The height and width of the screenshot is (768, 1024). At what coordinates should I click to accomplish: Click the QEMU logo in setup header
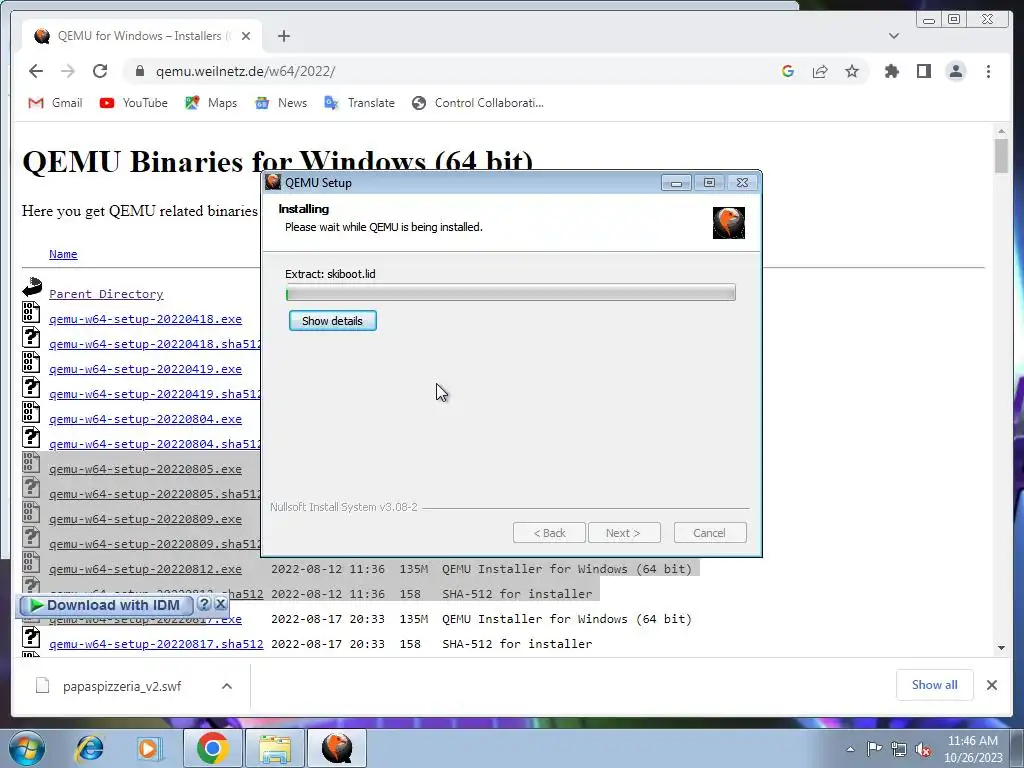(729, 223)
